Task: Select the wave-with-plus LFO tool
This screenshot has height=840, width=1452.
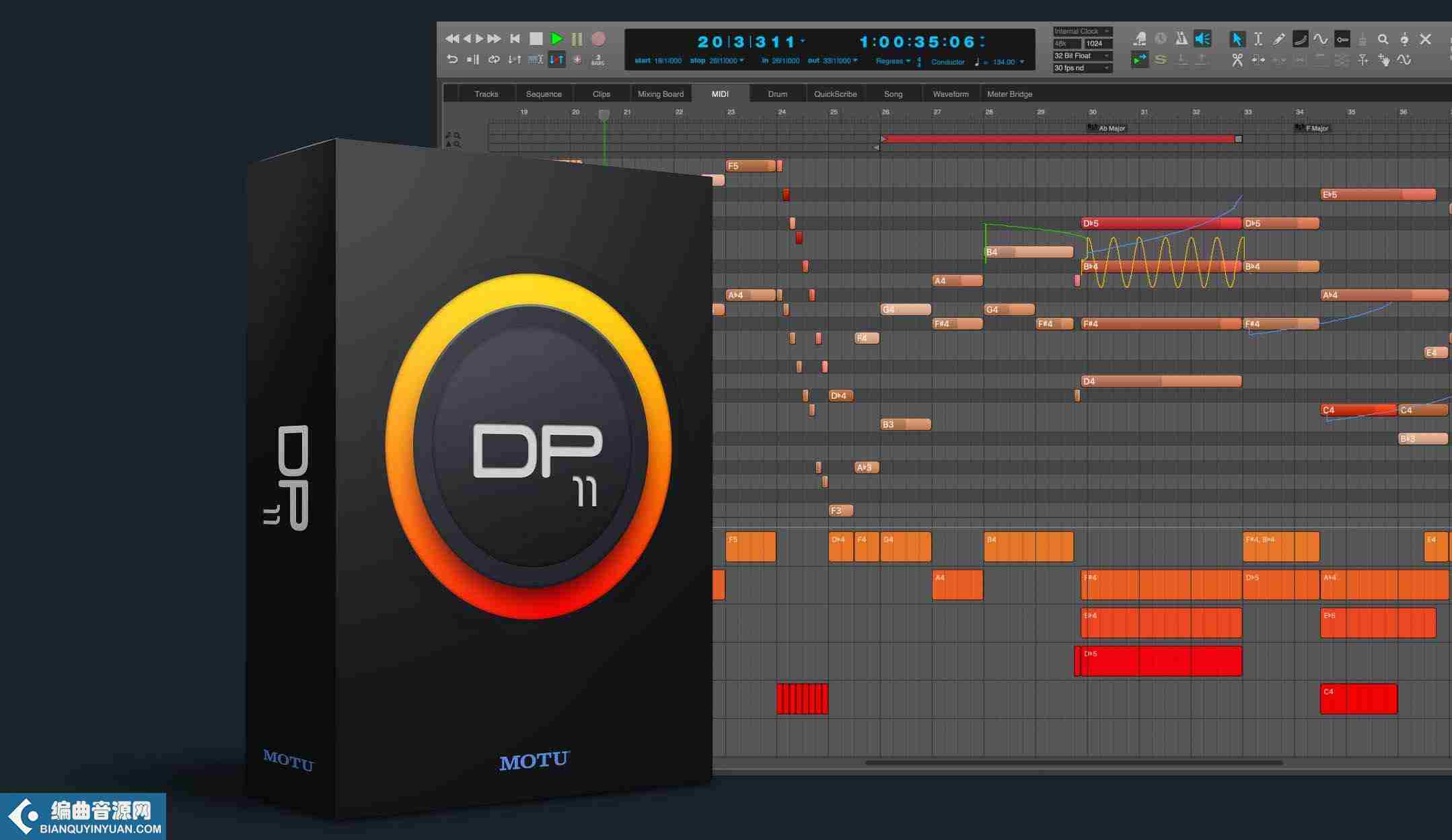Action: coord(1404,60)
